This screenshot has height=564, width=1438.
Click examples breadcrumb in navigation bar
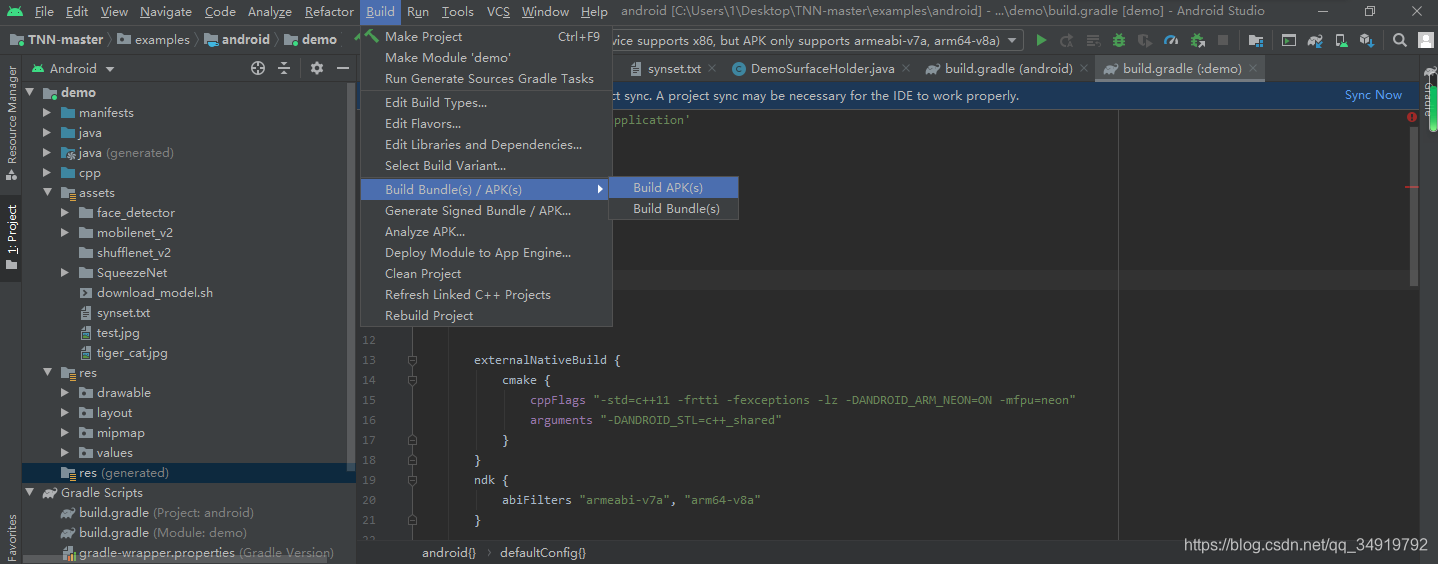(153, 40)
